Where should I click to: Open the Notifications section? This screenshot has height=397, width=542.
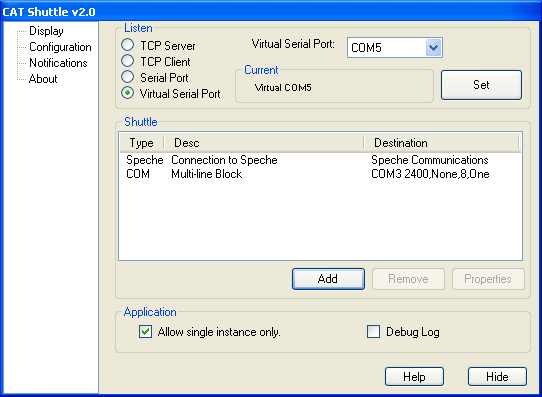[58, 63]
